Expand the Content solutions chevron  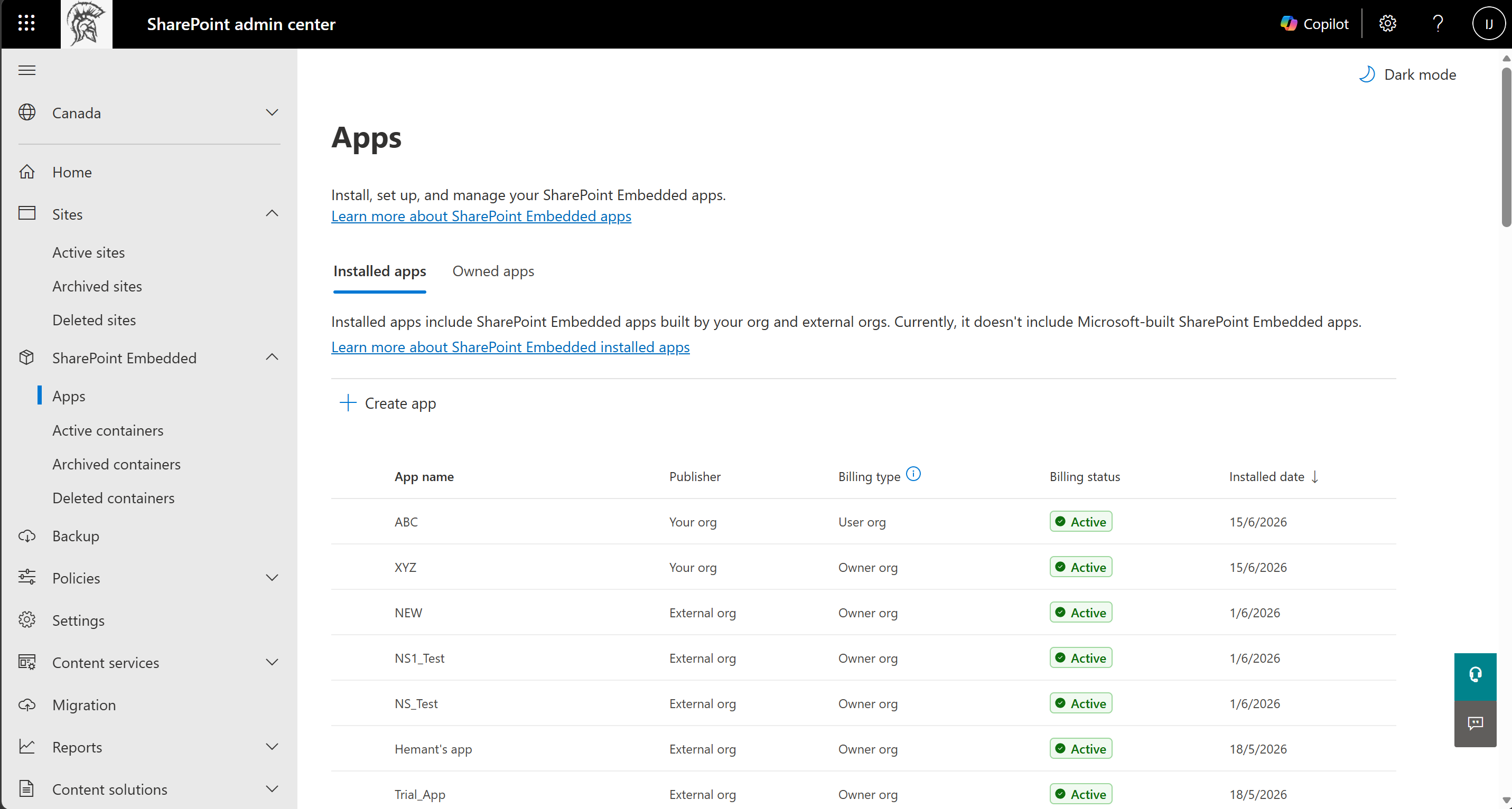272,789
